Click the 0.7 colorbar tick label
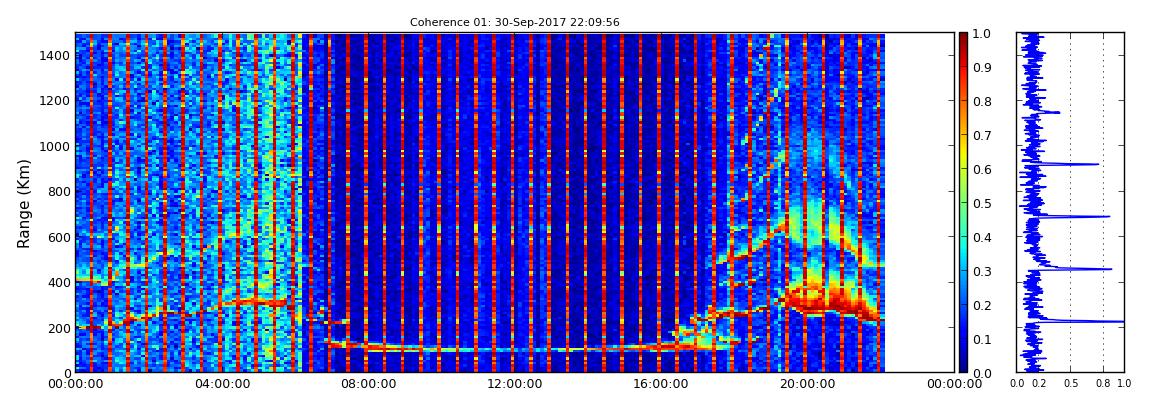Screen dimensions: 1150x407 coord(982,136)
